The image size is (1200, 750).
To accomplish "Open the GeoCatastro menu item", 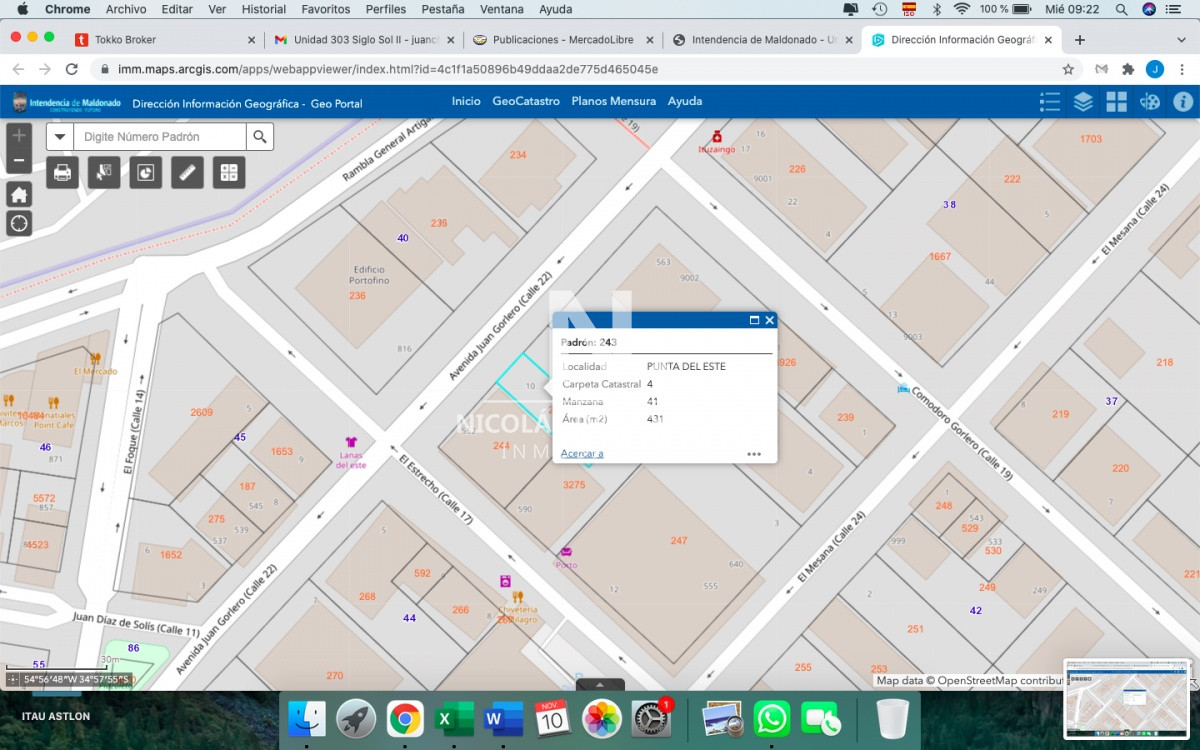I will coord(526,102).
